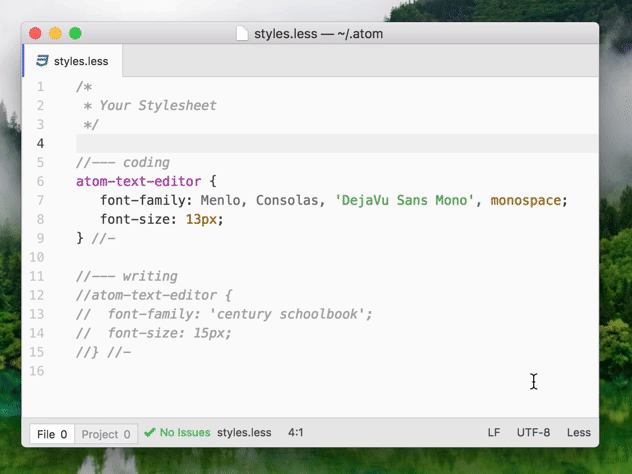The width and height of the screenshot is (632, 474).
Task: Switch linter scope to File 0
Action: (52, 434)
